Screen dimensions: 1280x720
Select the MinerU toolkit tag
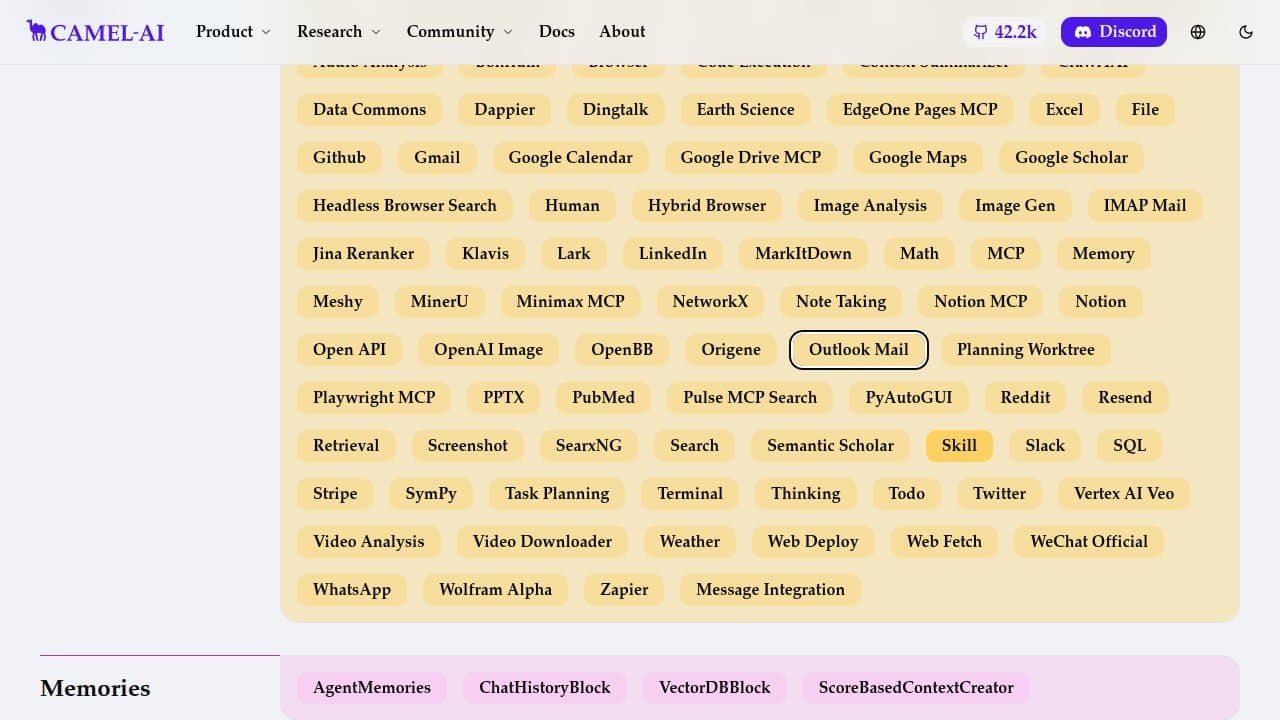(440, 302)
